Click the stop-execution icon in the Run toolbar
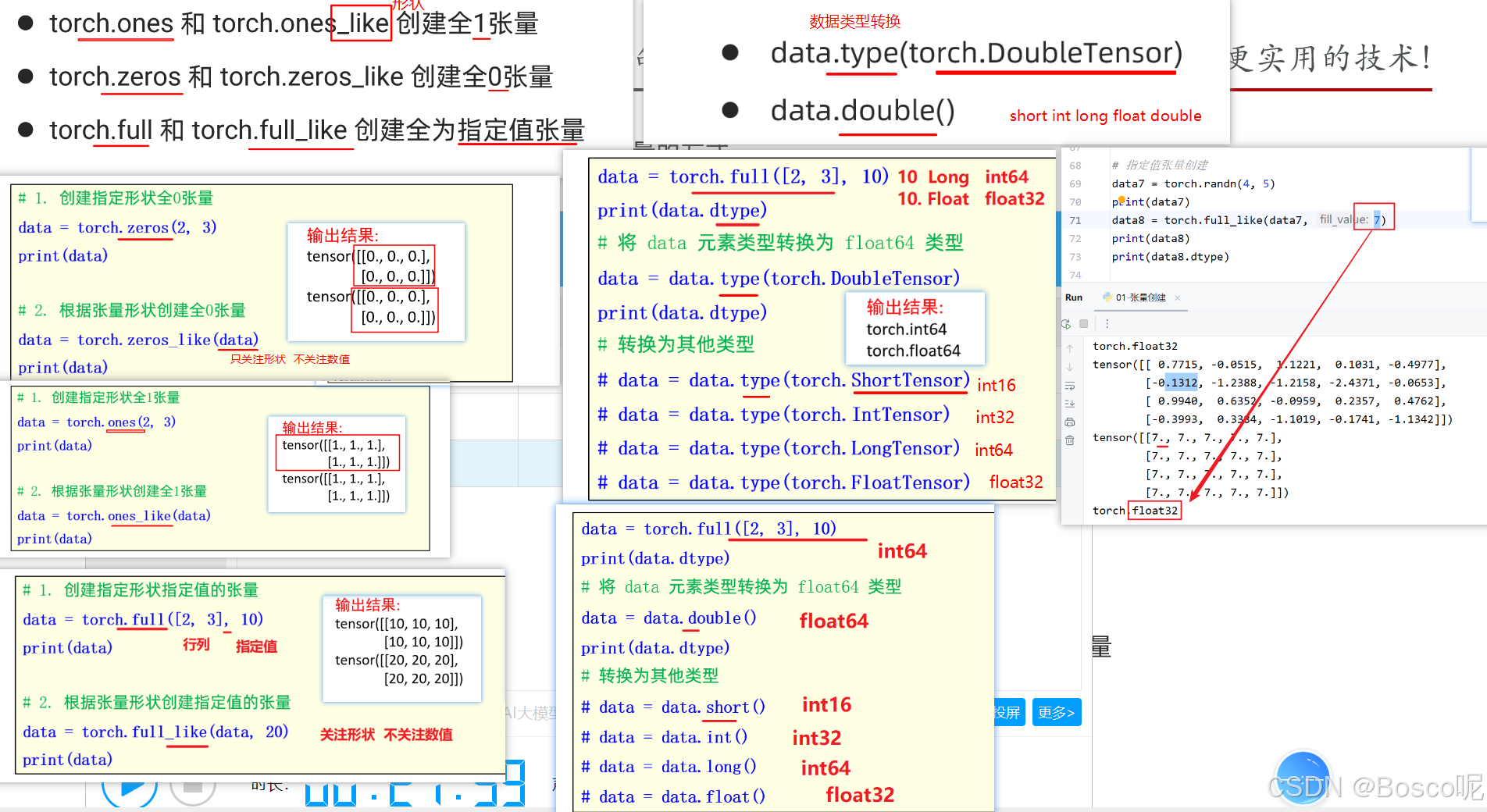This screenshot has width=1487, height=812. pos(1083,324)
